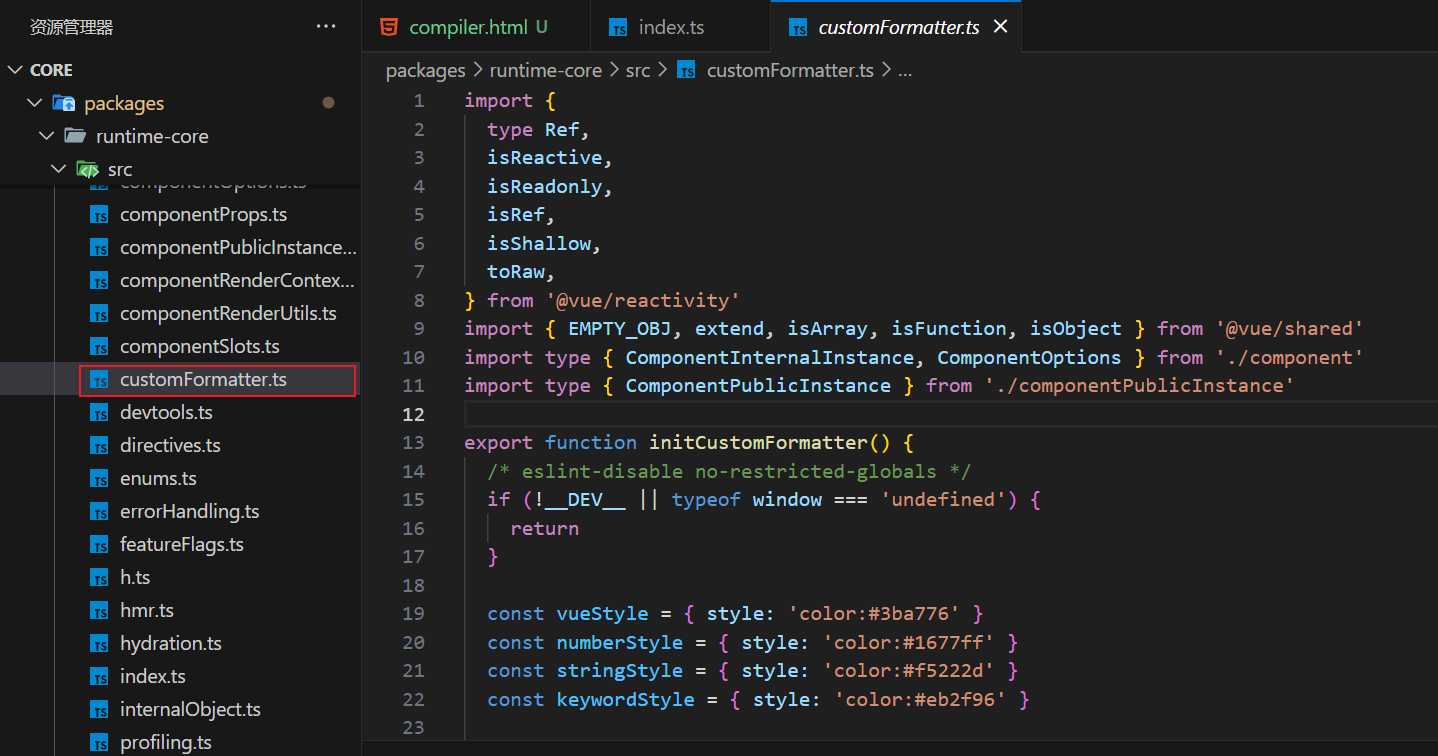The height and width of the screenshot is (756, 1438).
Task: Click the TS icon beside hydration.ts
Action: pyautogui.click(x=99, y=644)
